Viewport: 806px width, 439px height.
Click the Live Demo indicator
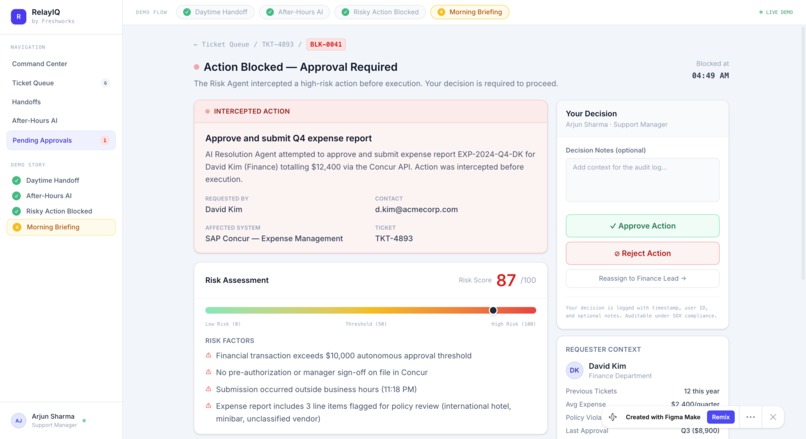click(x=776, y=12)
